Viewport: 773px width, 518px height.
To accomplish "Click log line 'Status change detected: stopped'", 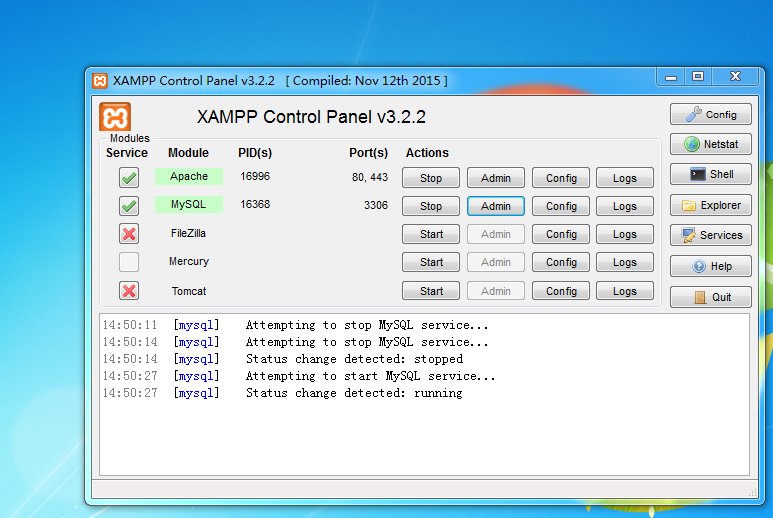I will click(x=354, y=359).
